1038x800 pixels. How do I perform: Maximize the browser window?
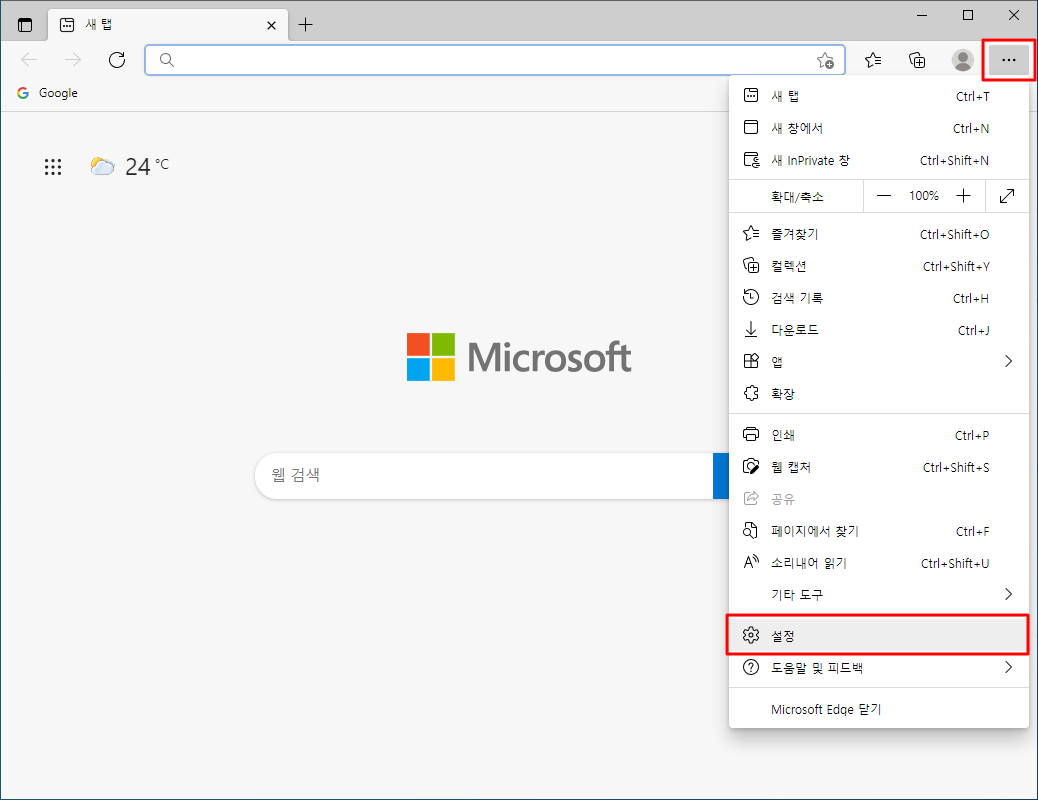[968, 15]
